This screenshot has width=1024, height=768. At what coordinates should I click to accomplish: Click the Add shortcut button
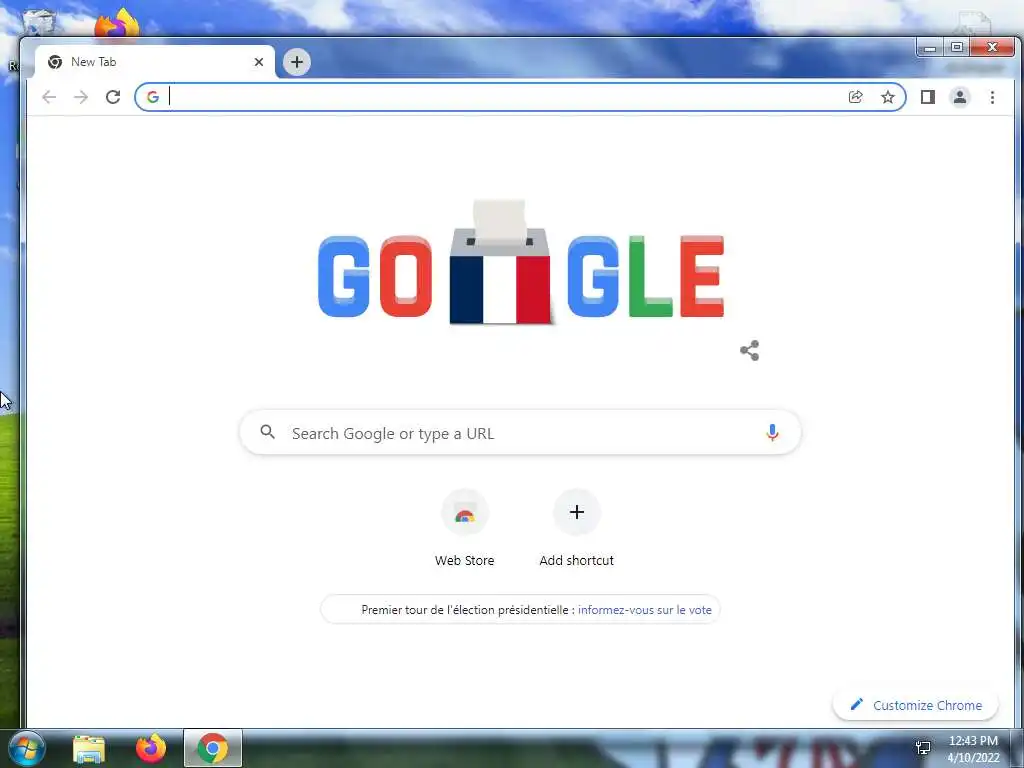point(577,529)
